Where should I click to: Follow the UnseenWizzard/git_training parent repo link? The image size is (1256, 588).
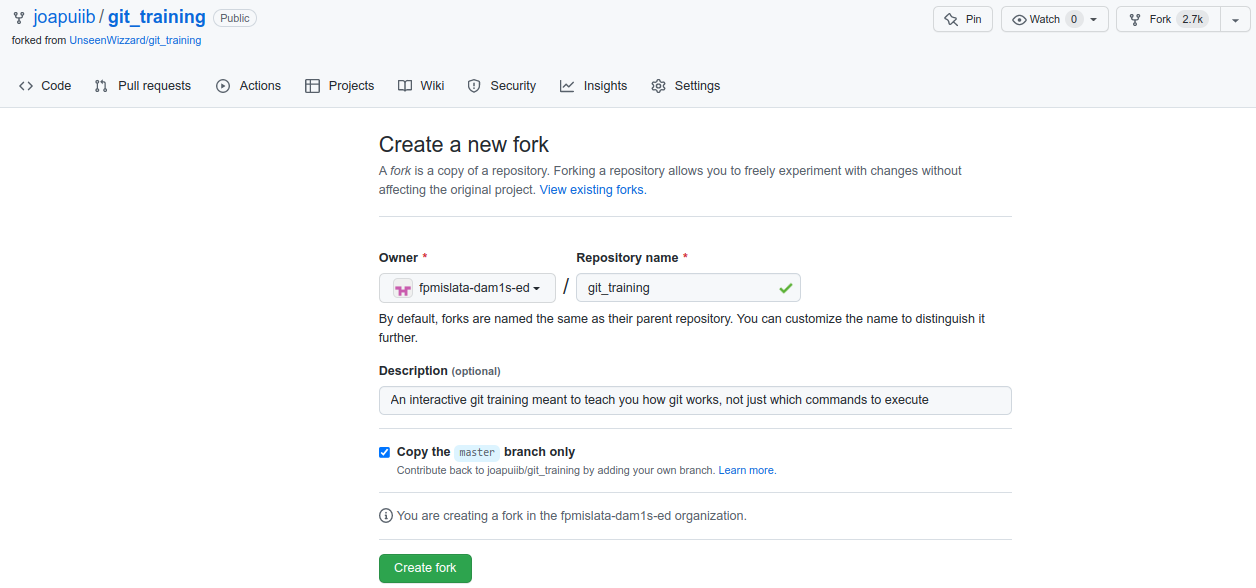(135, 40)
